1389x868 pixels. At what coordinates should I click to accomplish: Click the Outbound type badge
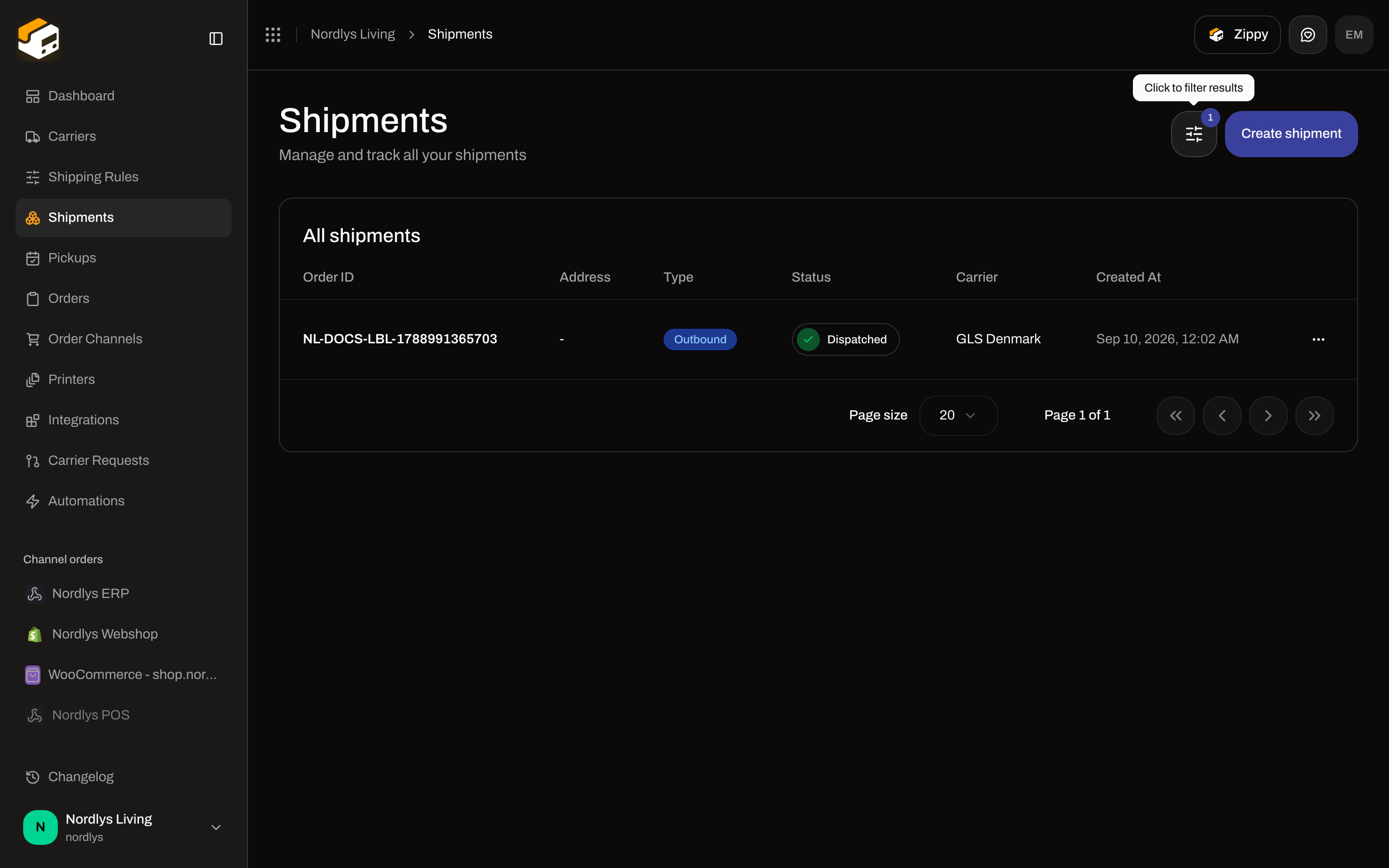700,339
